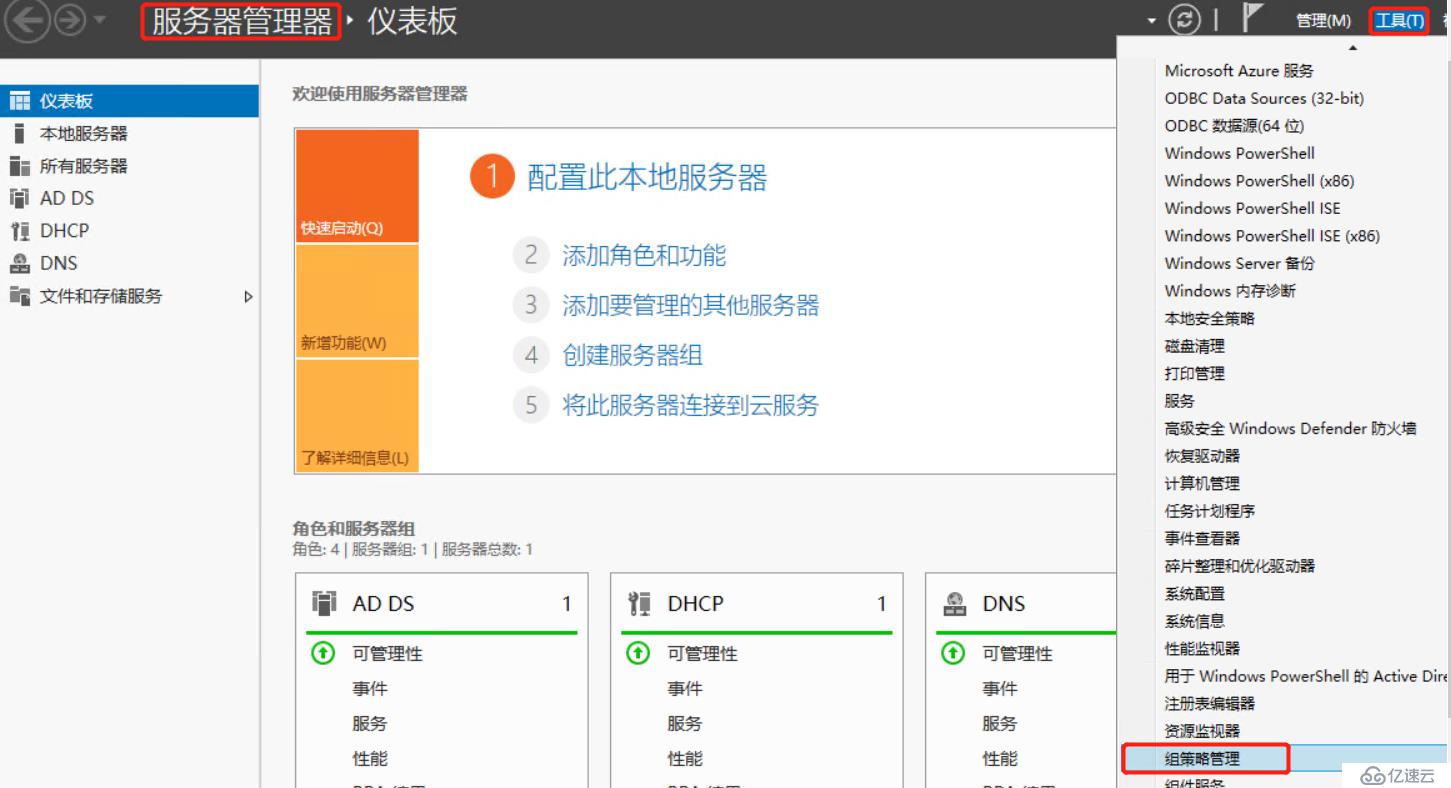
Task: Open the 工具(T) menu
Action: coord(1399,21)
